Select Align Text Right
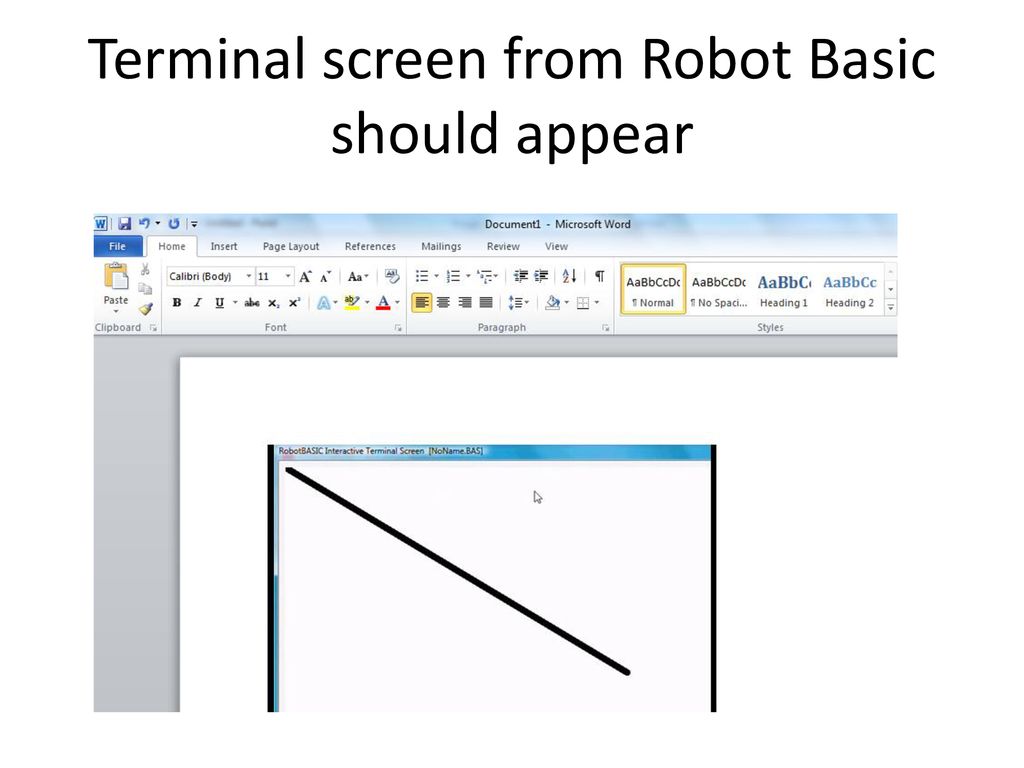 (x=464, y=302)
